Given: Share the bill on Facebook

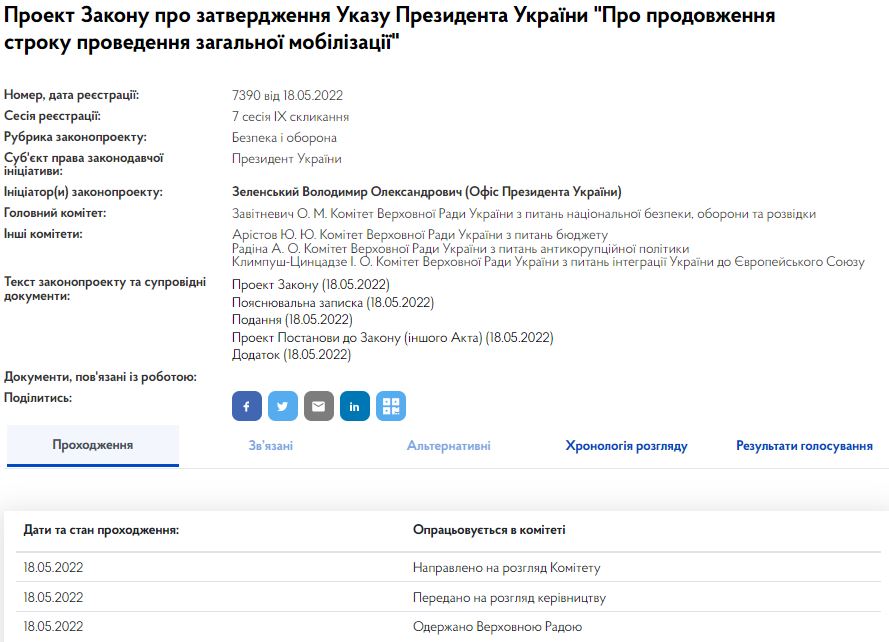Looking at the screenshot, I should [247, 406].
